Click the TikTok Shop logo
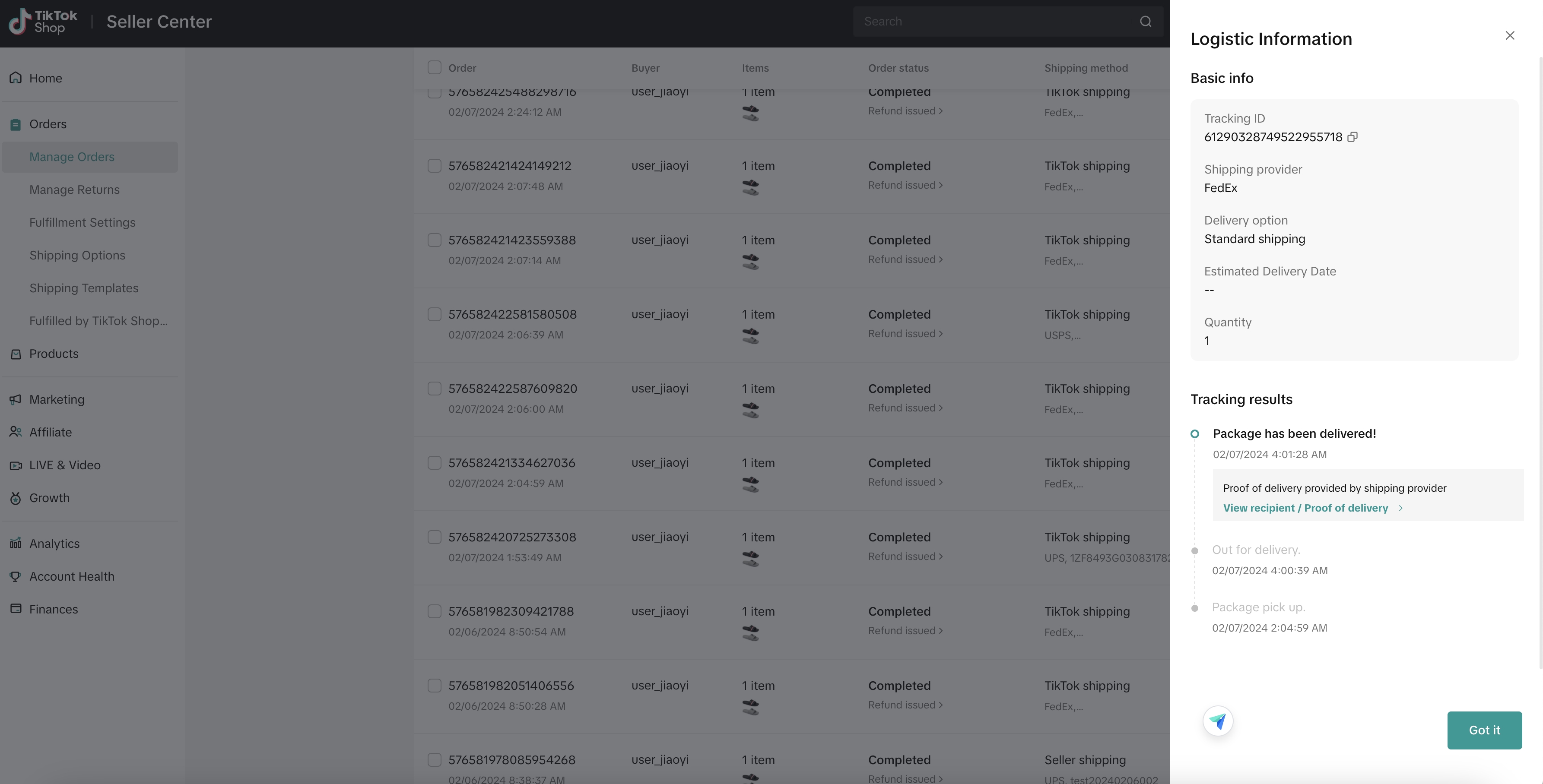1543x784 pixels. pyautogui.click(x=43, y=22)
